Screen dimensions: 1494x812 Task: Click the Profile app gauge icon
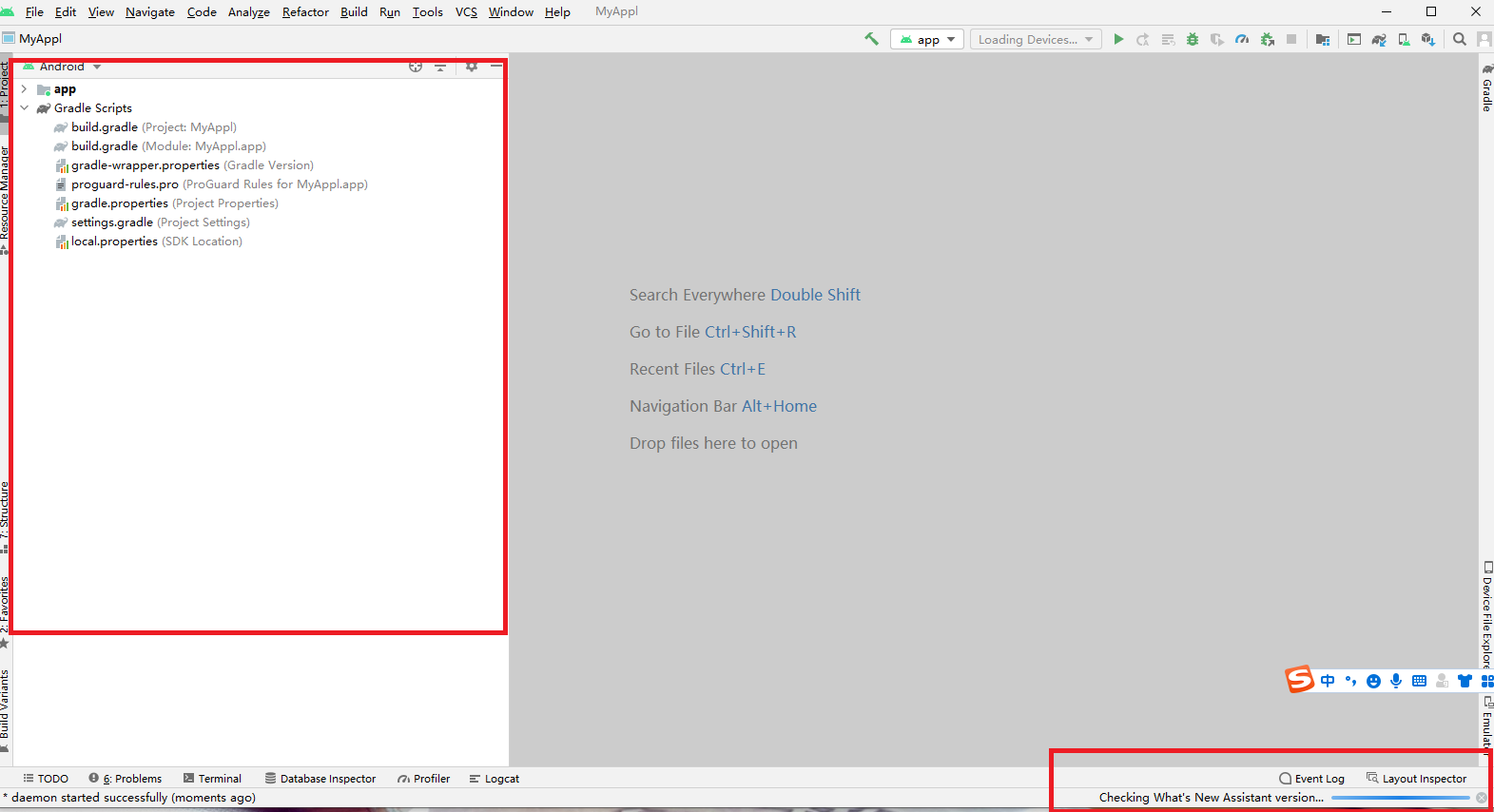(x=1242, y=39)
